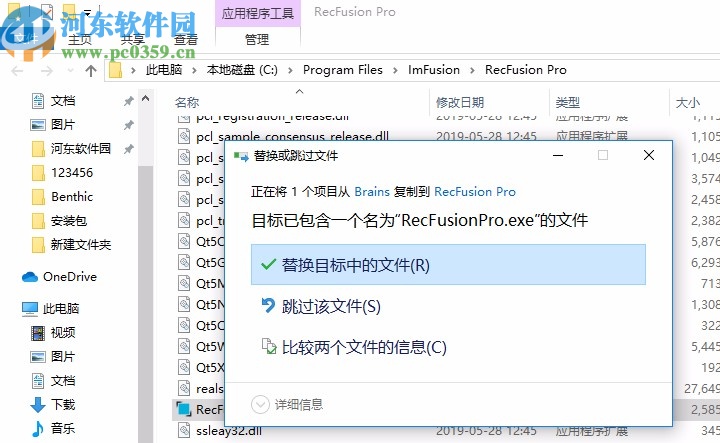Click the ssleay32.dll file icon

[184, 430]
